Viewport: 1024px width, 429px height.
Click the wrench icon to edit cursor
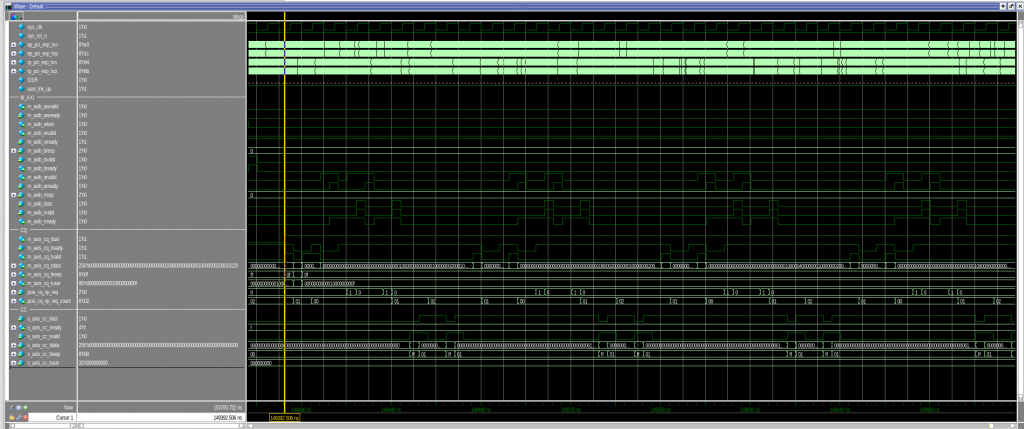click(x=19, y=416)
